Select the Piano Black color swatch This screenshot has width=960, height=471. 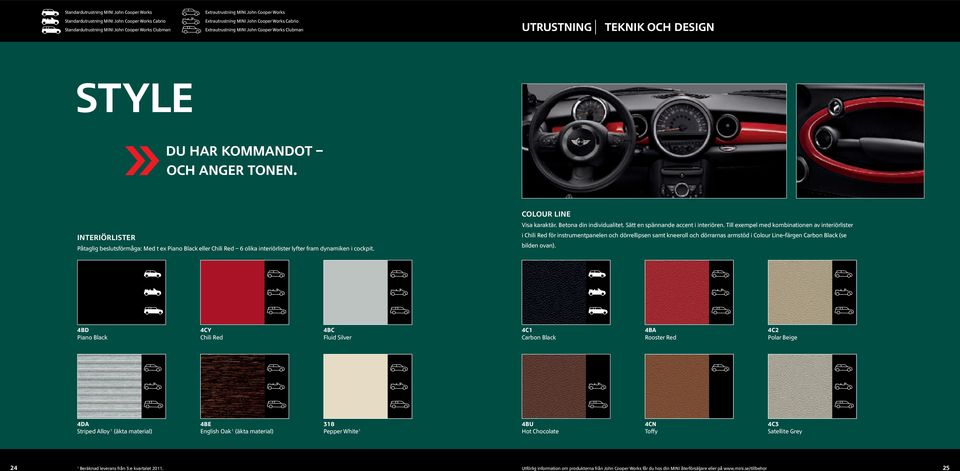coord(121,292)
